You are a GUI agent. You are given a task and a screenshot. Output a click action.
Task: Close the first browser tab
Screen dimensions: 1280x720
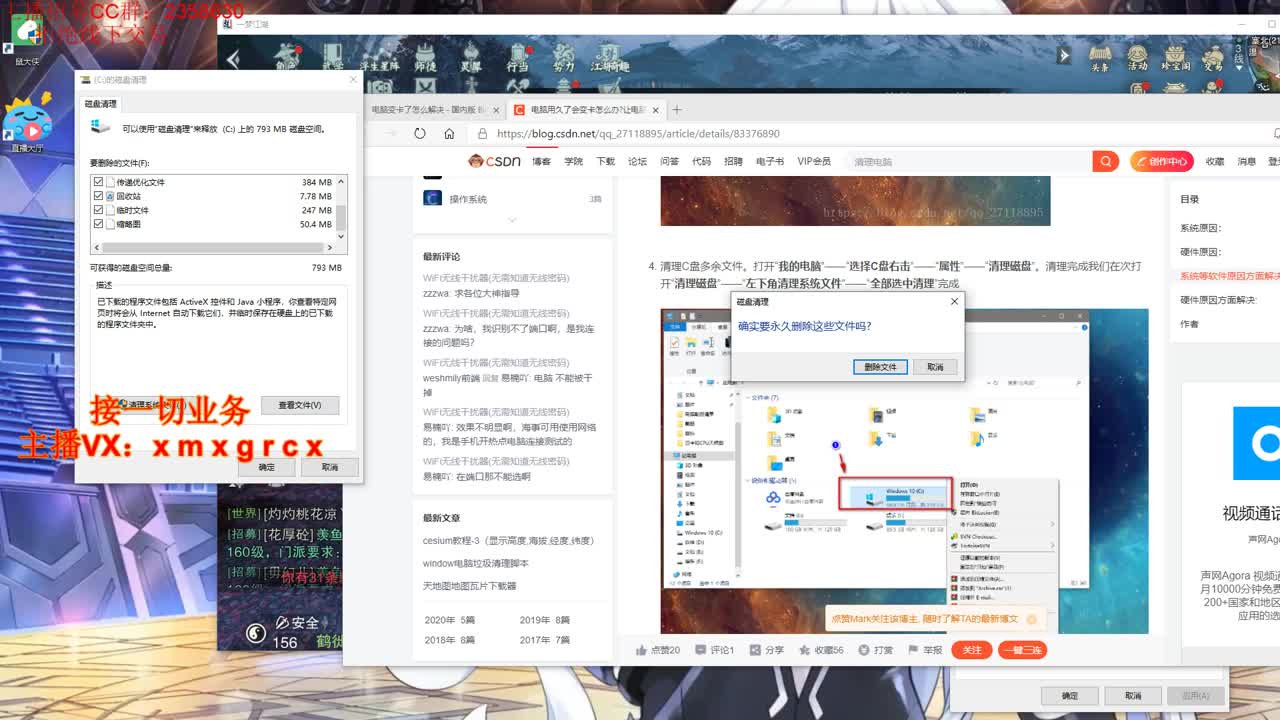[x=495, y=109]
